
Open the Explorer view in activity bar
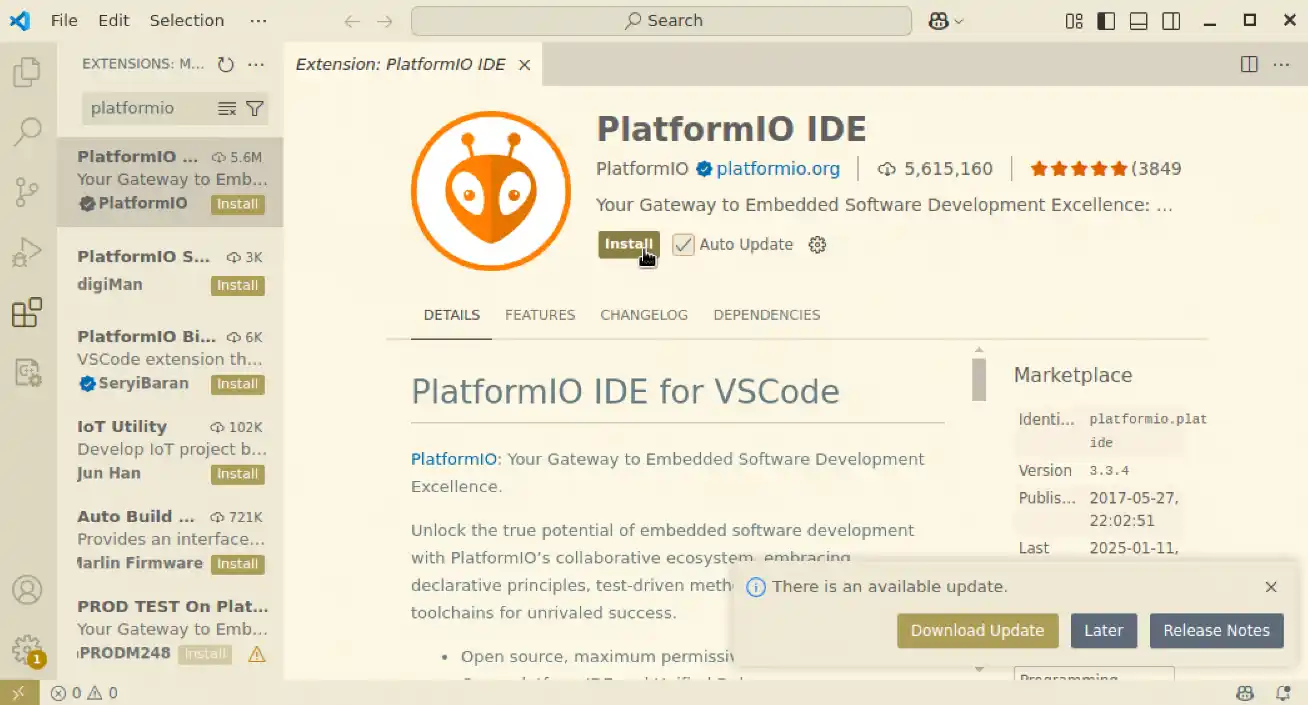tap(27, 71)
